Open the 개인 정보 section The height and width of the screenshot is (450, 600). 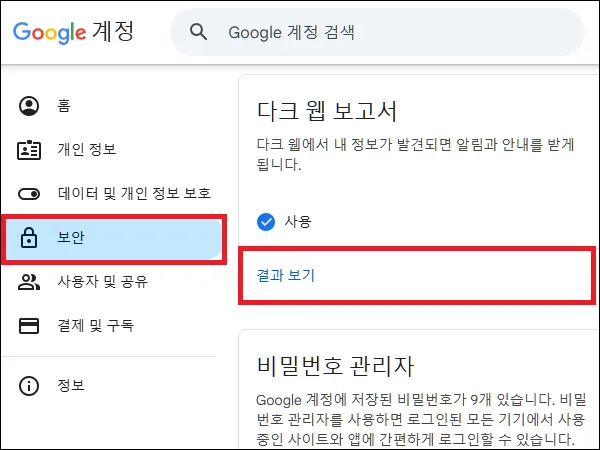tap(87, 149)
